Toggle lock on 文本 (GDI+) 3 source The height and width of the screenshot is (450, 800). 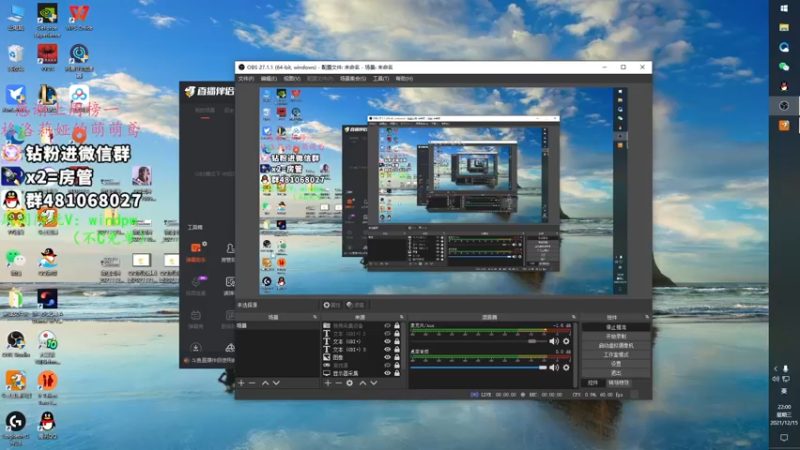click(397, 349)
